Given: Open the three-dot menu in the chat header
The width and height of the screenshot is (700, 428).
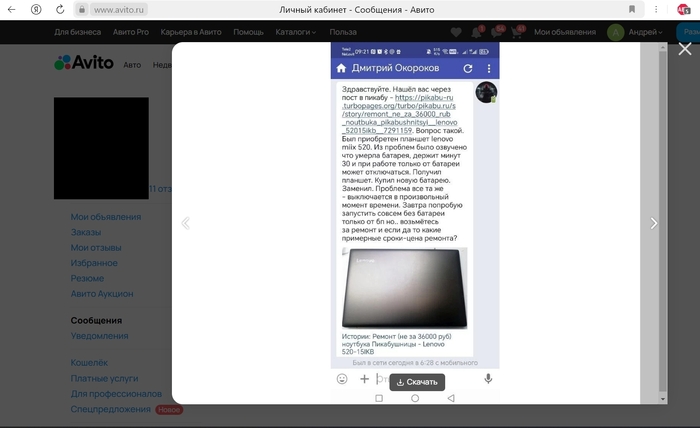Looking at the screenshot, I should tap(489, 68).
